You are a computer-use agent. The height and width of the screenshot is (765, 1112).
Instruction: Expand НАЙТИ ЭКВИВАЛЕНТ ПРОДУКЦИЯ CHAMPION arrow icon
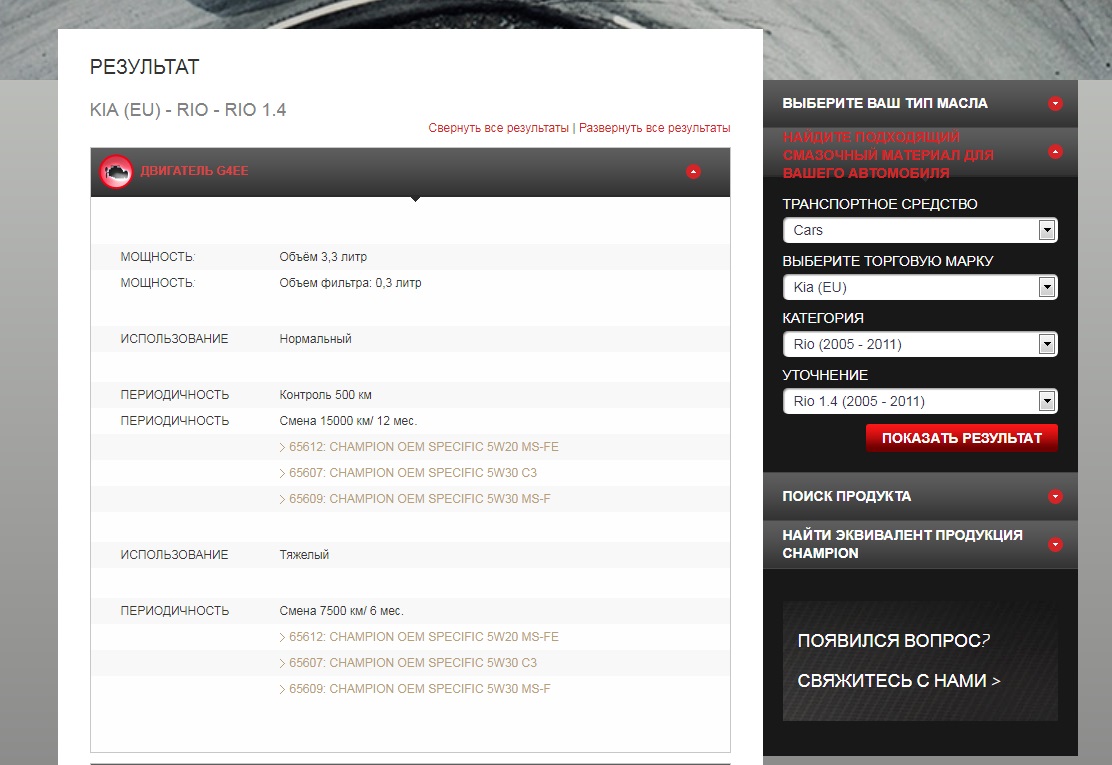click(1055, 545)
